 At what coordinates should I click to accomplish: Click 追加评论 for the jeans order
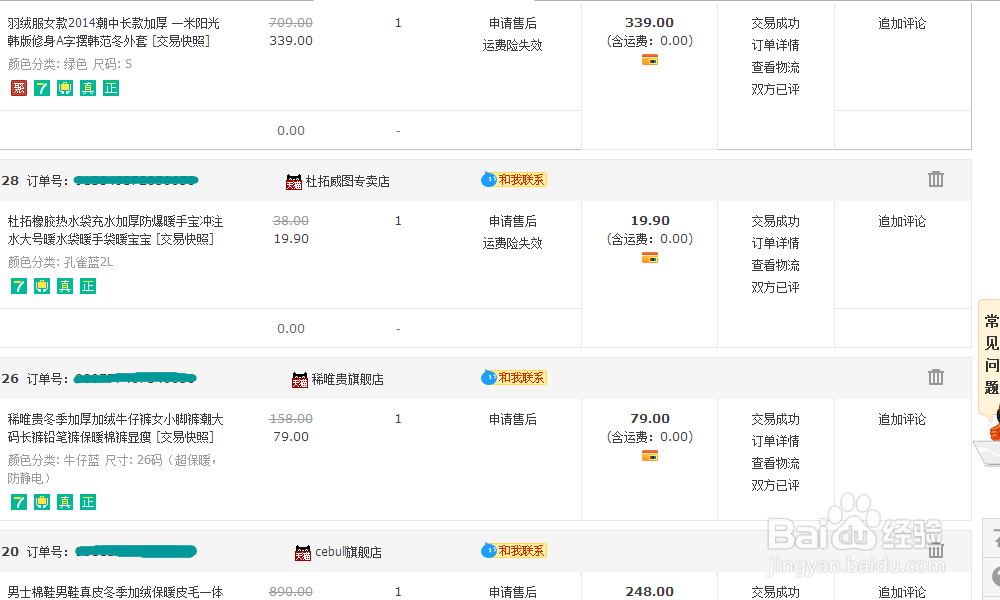pos(902,419)
